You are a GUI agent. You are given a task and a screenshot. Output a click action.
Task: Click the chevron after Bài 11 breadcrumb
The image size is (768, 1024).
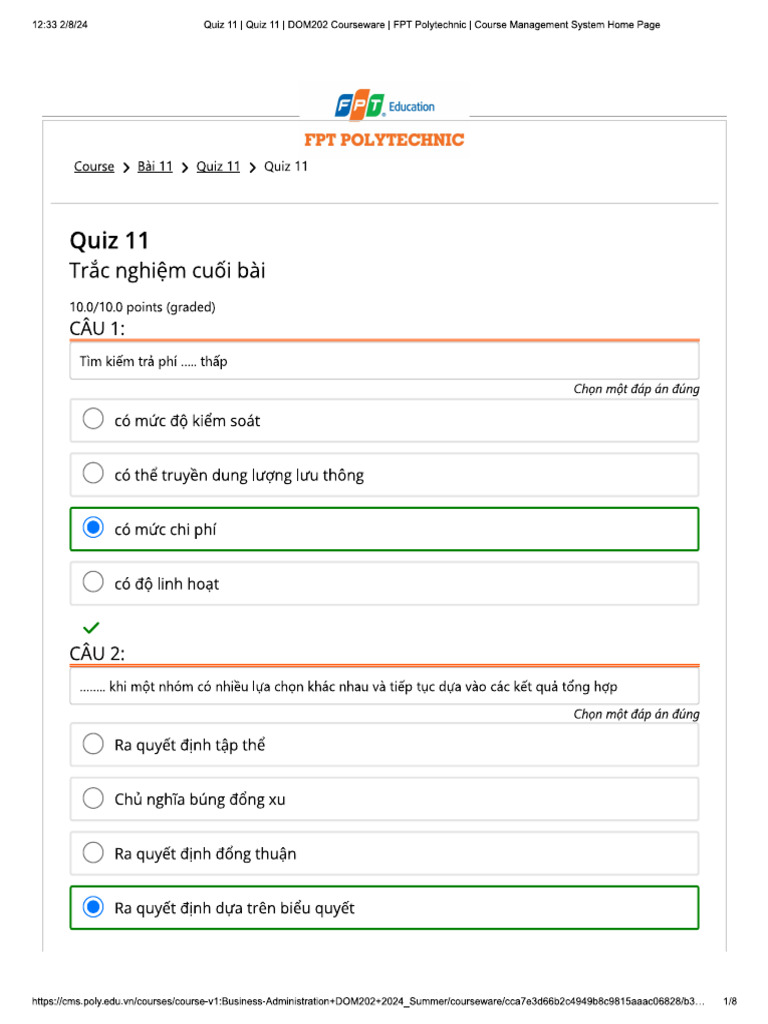(185, 168)
